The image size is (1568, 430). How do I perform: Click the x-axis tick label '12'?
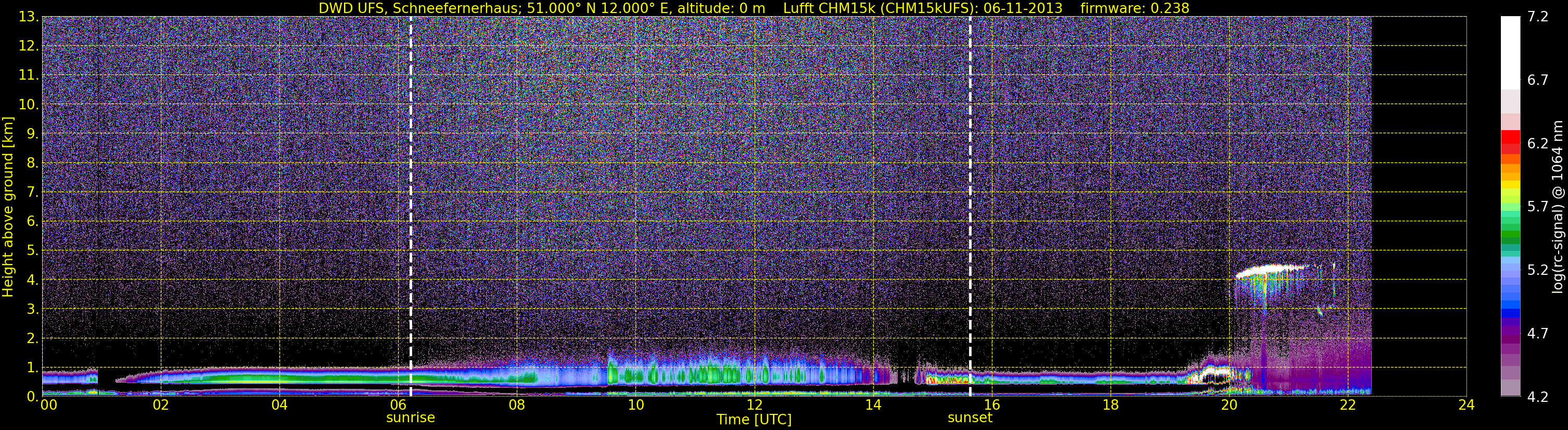[x=754, y=405]
